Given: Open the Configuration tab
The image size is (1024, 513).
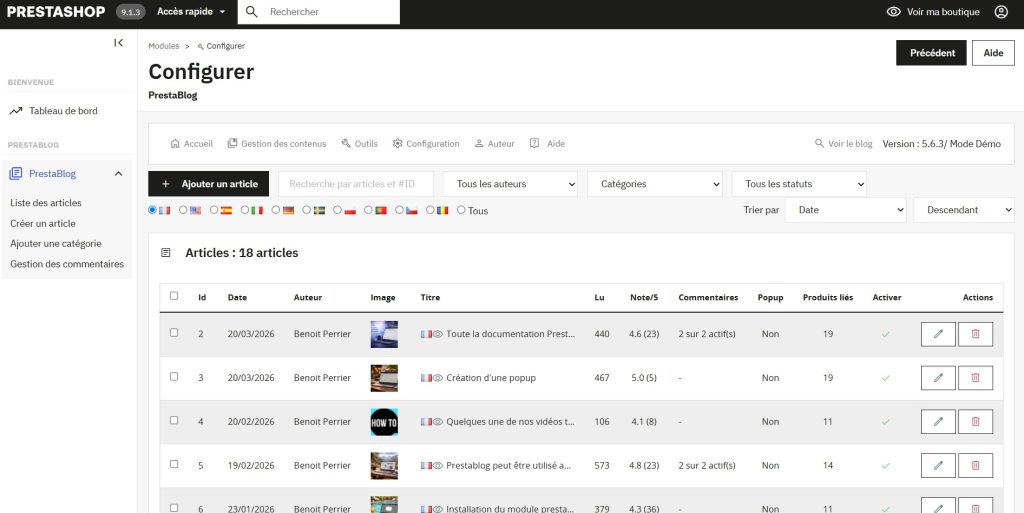Looking at the screenshot, I should (x=426, y=144).
